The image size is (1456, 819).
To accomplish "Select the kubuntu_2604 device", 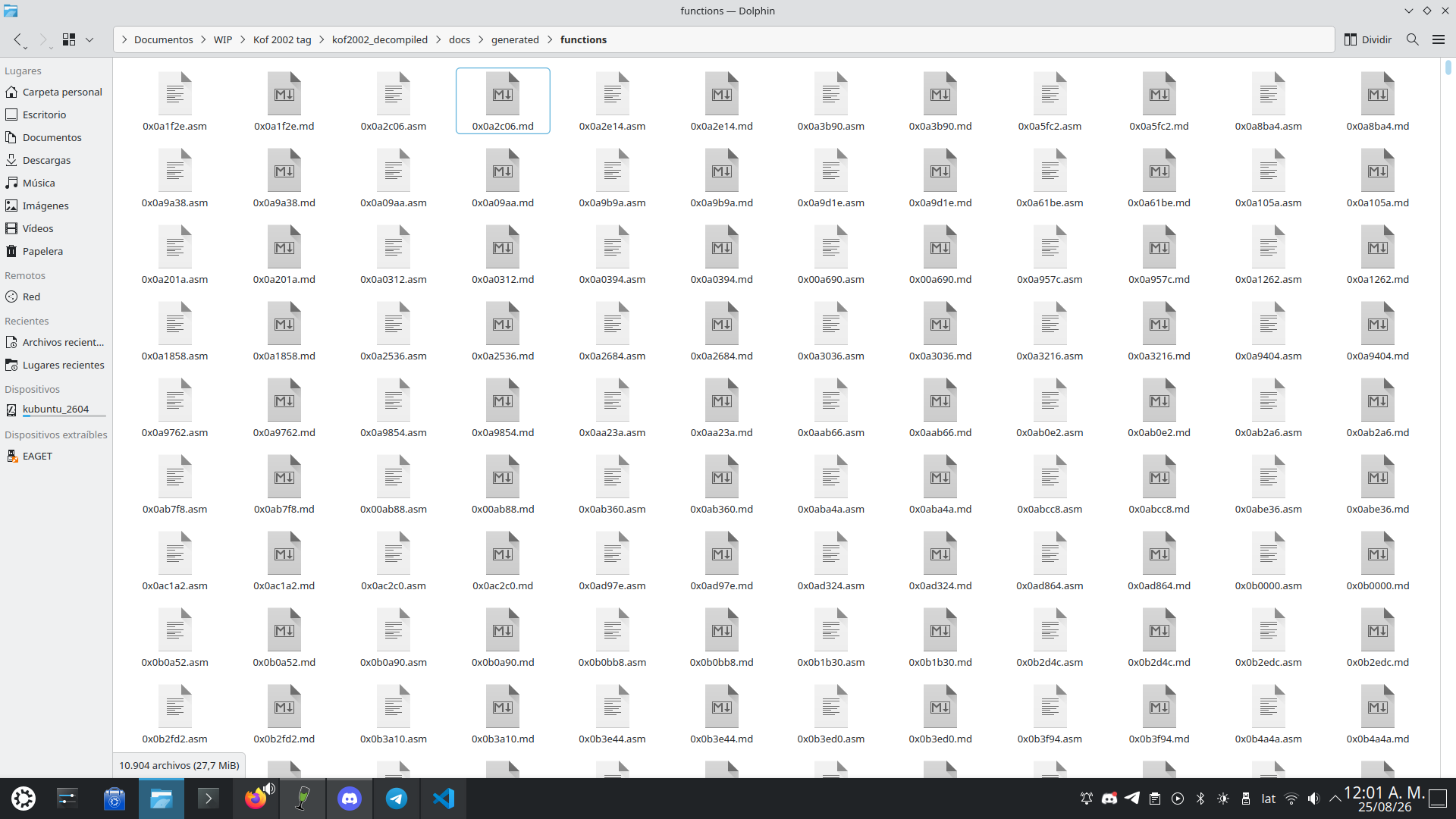I will click(56, 409).
